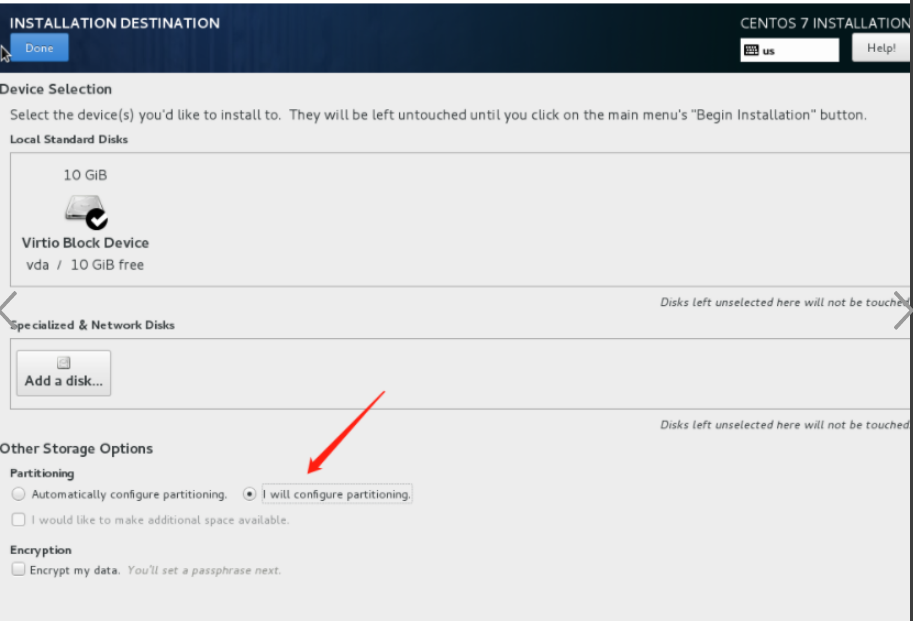Click the 10 GiB size label
Viewport: 913px width, 621px height.
tap(85, 175)
